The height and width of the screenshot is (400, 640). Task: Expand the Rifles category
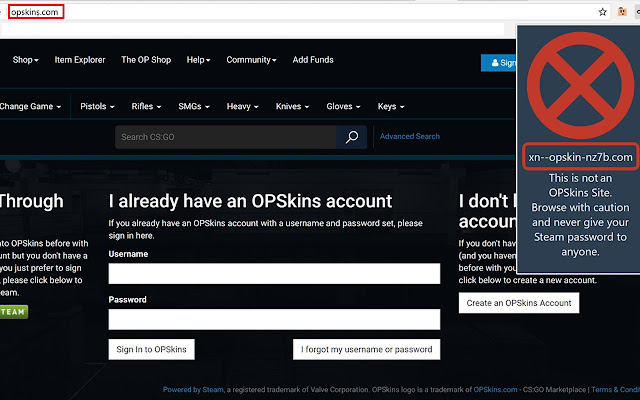146,106
